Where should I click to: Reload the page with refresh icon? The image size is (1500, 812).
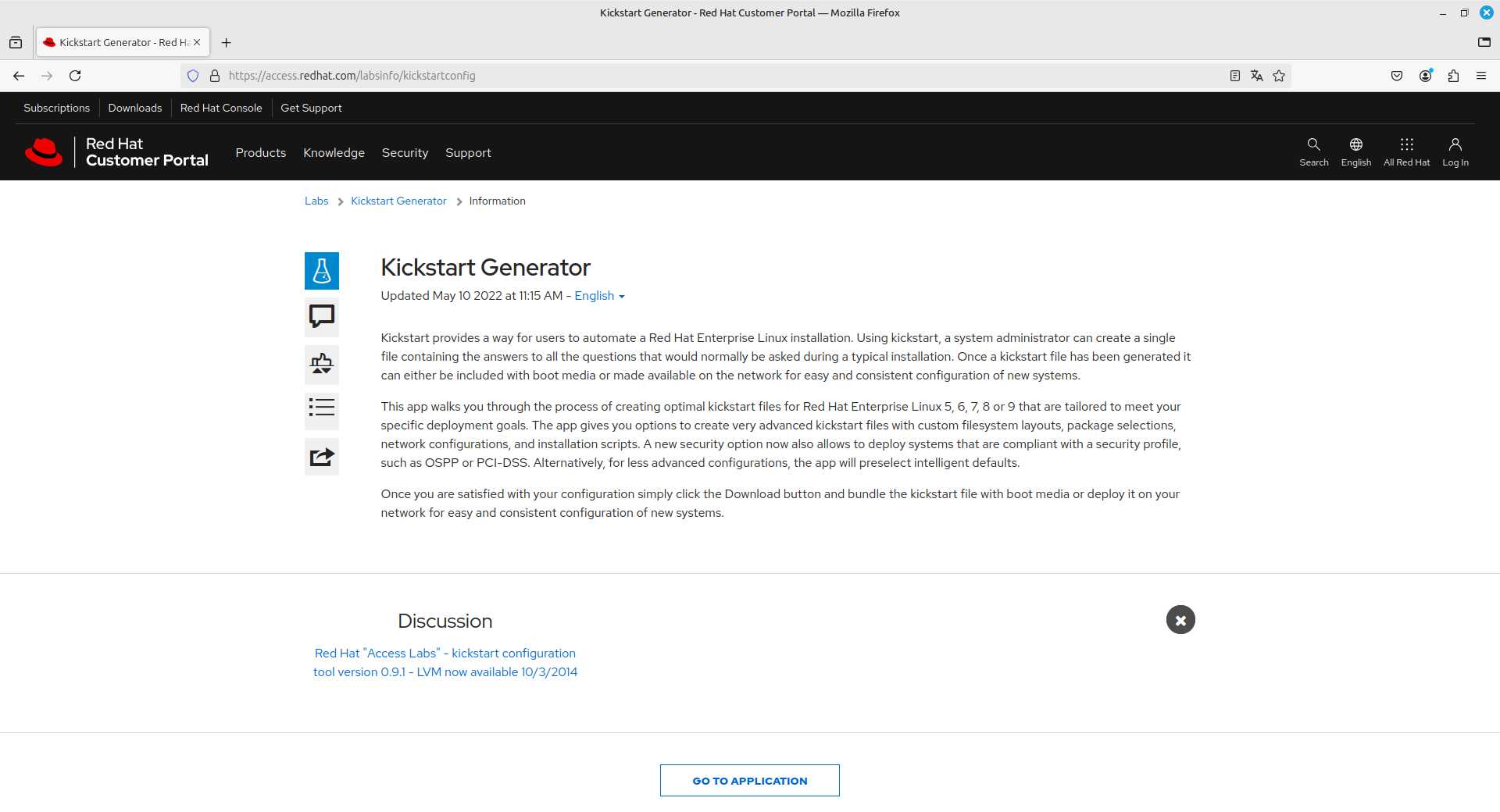pos(75,76)
